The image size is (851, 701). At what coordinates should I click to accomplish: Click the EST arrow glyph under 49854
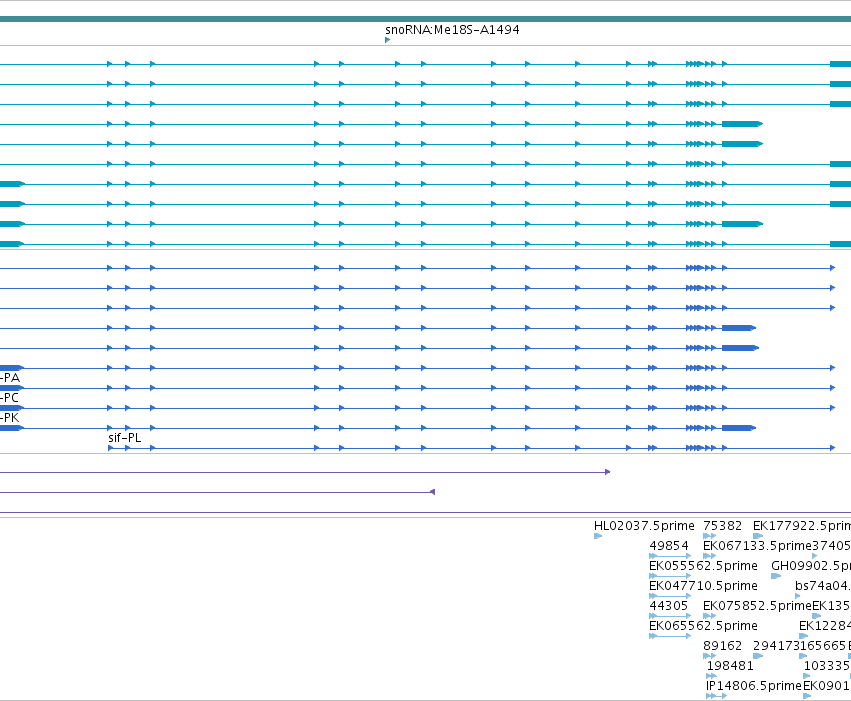(x=670, y=556)
